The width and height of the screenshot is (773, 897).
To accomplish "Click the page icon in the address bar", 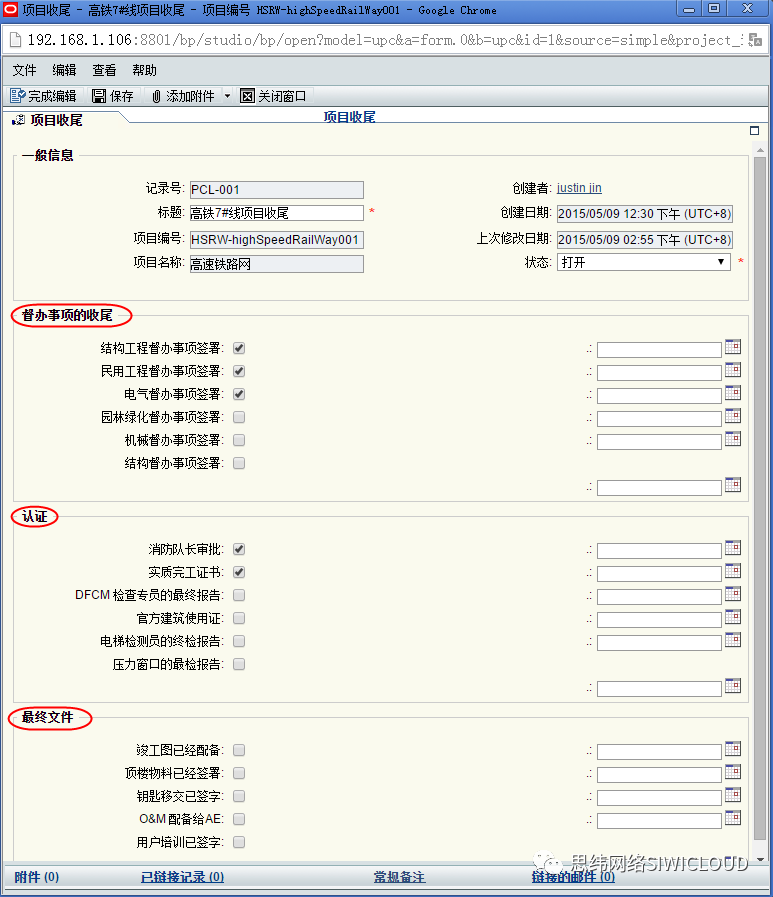I will [x=16, y=40].
